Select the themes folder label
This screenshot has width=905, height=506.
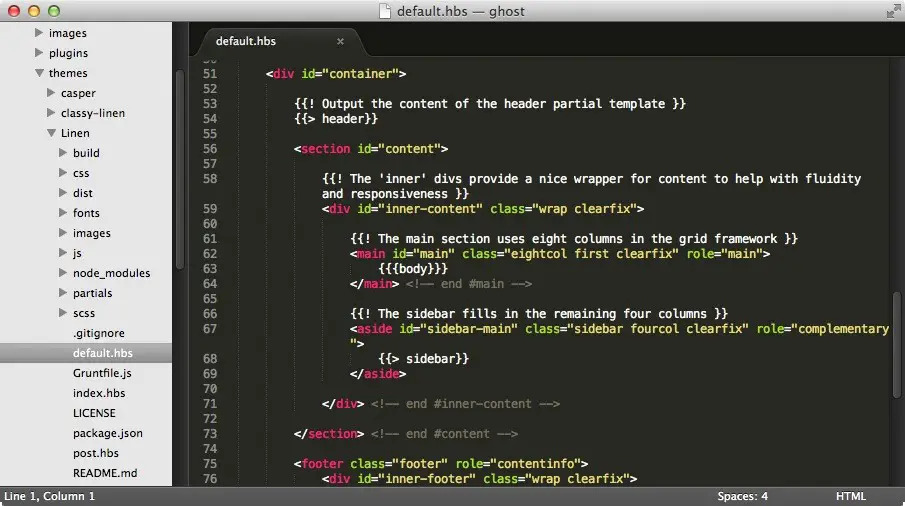coord(68,73)
